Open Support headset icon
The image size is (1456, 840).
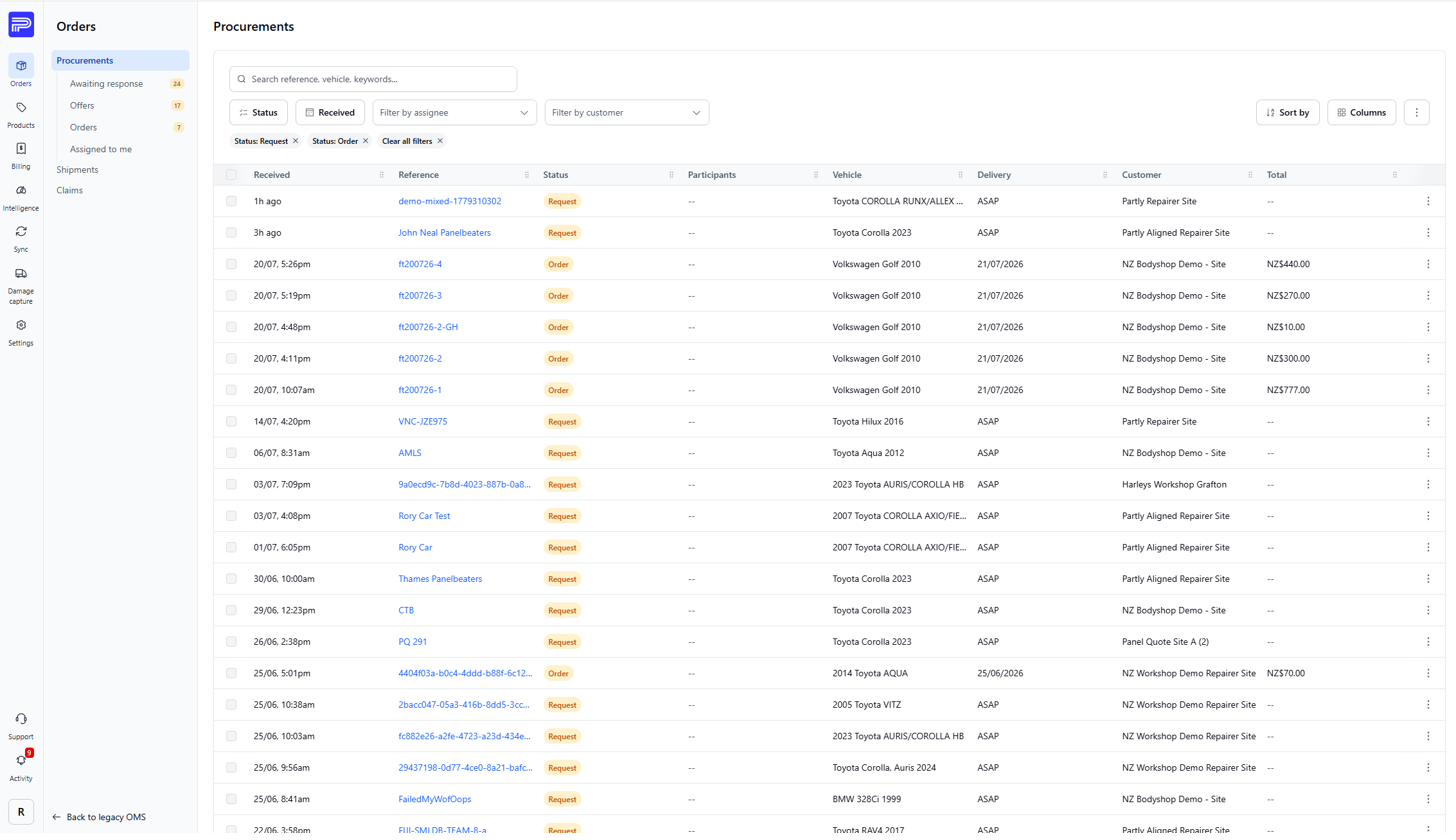coord(21,726)
